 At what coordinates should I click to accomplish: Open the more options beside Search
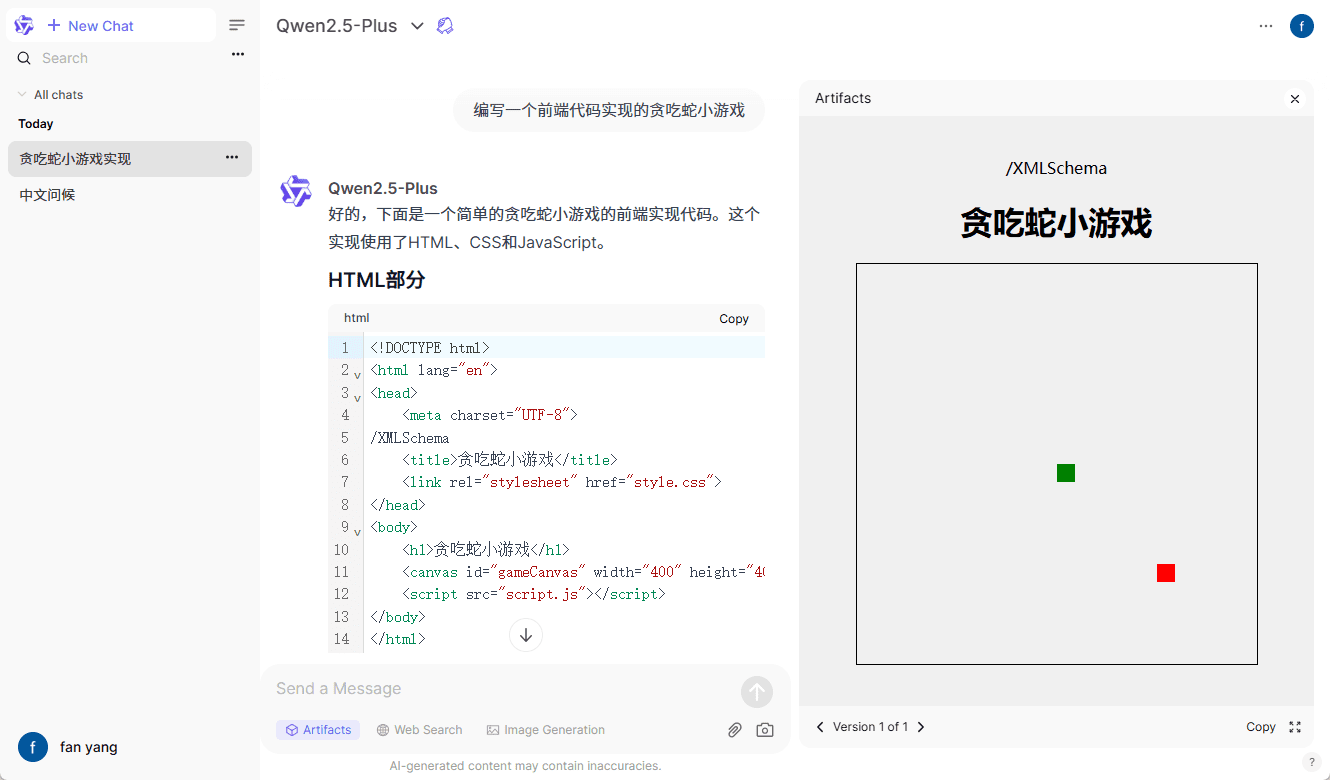pos(238,54)
